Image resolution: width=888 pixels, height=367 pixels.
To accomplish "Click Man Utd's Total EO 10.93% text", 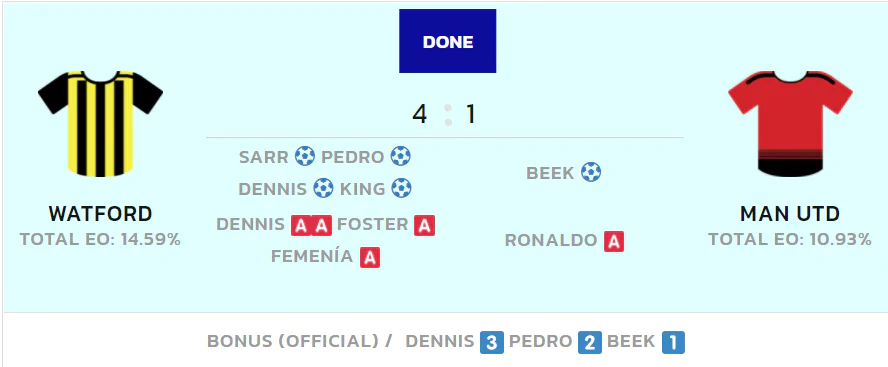I will point(790,240).
